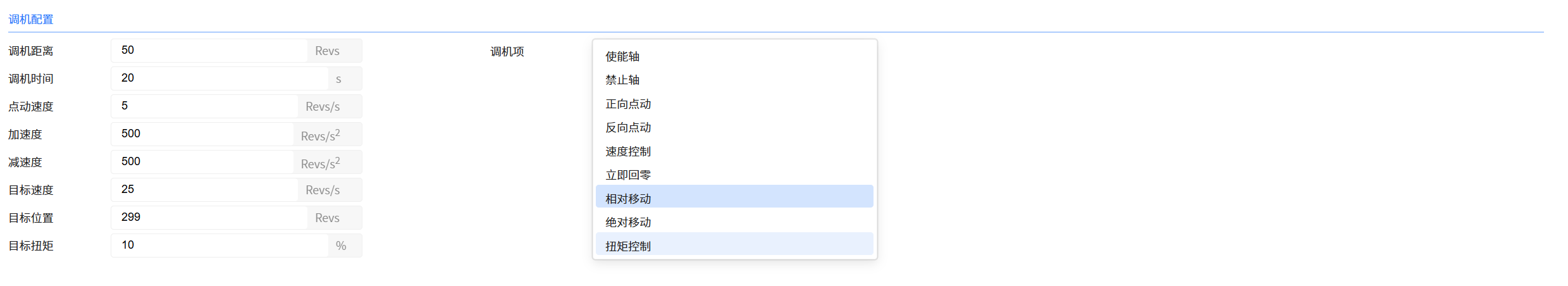The width and height of the screenshot is (1568, 286).
Task: Edit the 加速度 input field
Action: pyautogui.click(x=202, y=134)
